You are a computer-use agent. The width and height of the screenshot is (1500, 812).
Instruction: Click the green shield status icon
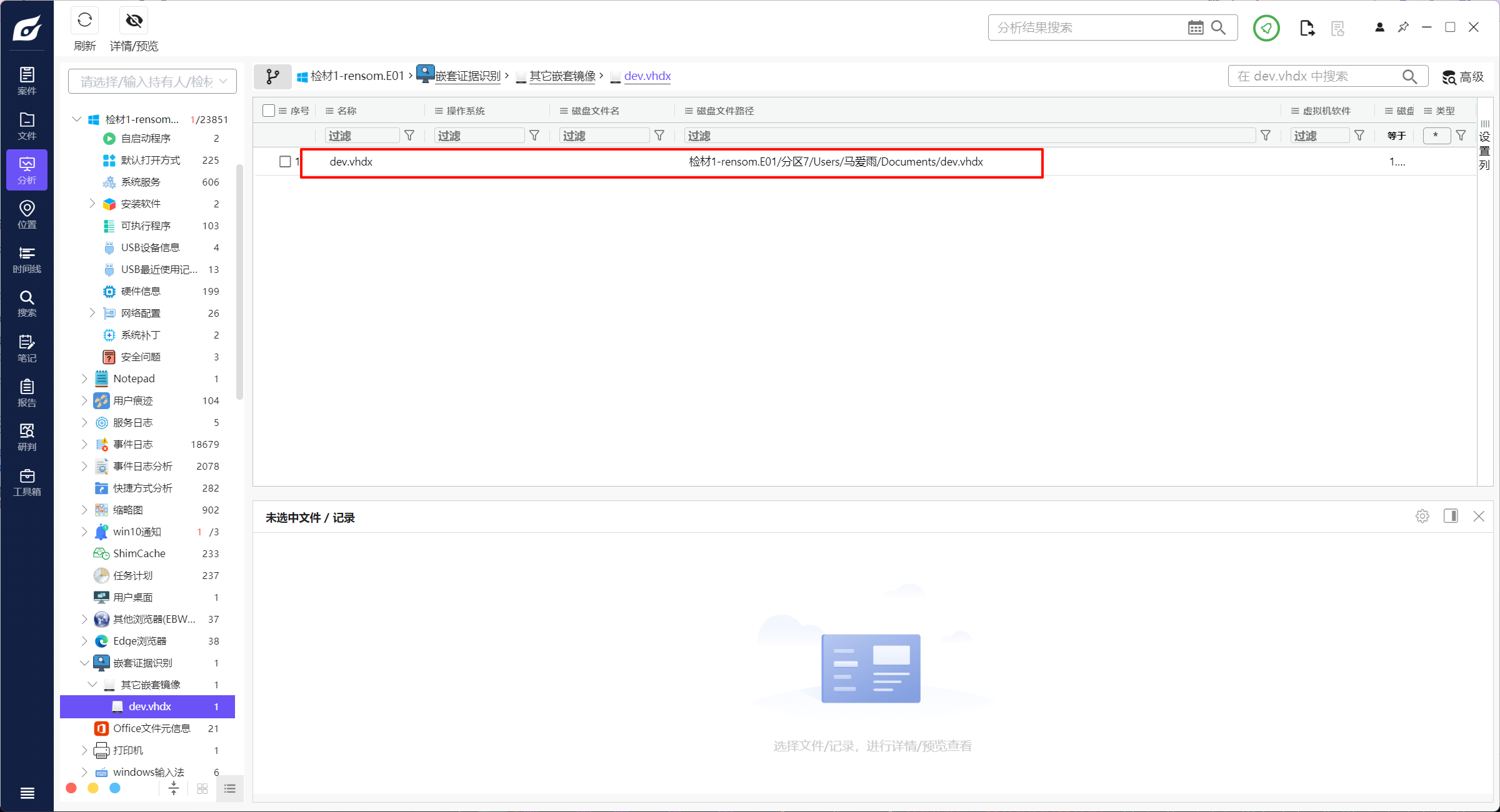tap(1266, 27)
